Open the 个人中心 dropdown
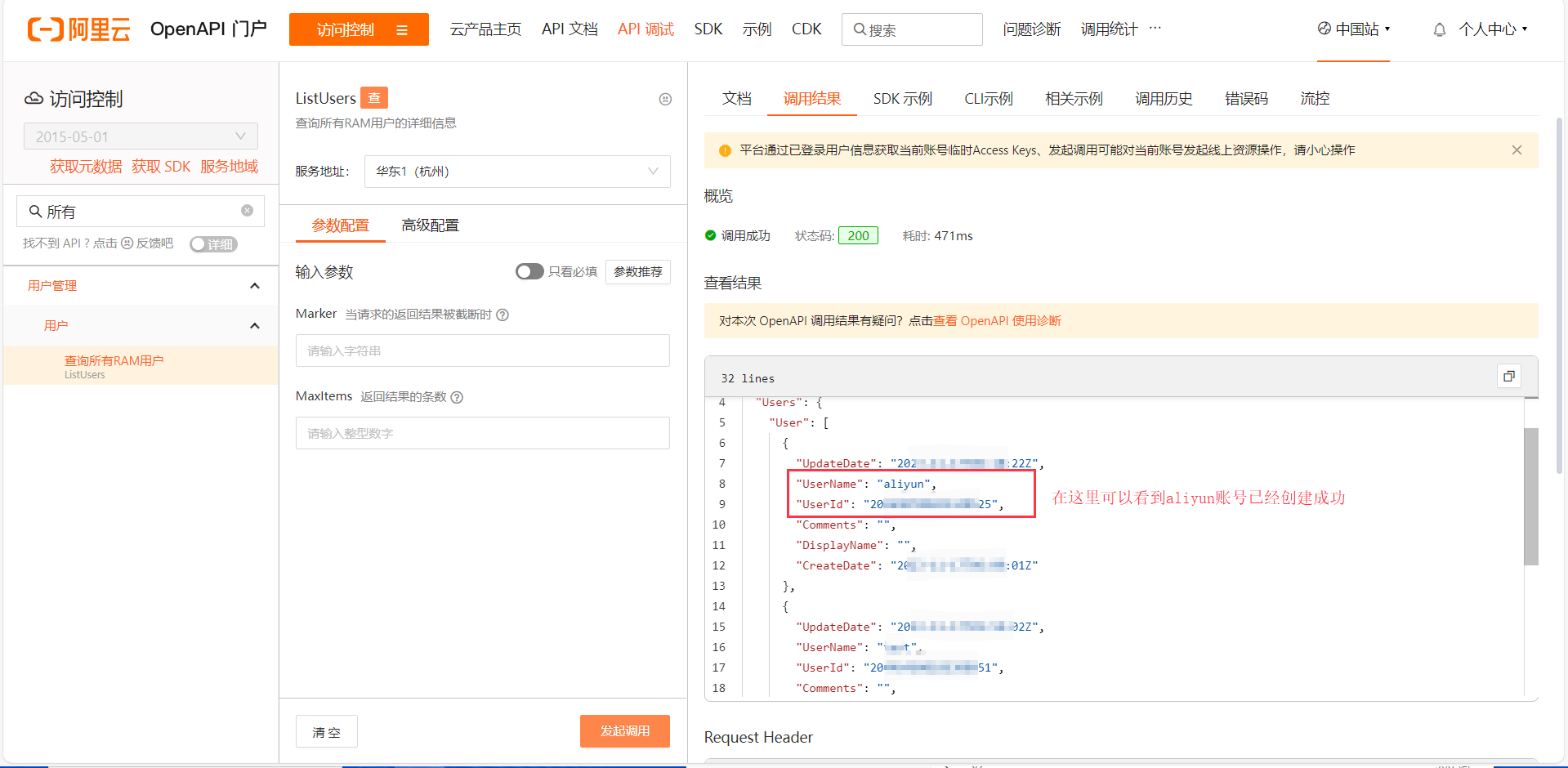This screenshot has width=1568, height=768. pyautogui.click(x=1493, y=29)
